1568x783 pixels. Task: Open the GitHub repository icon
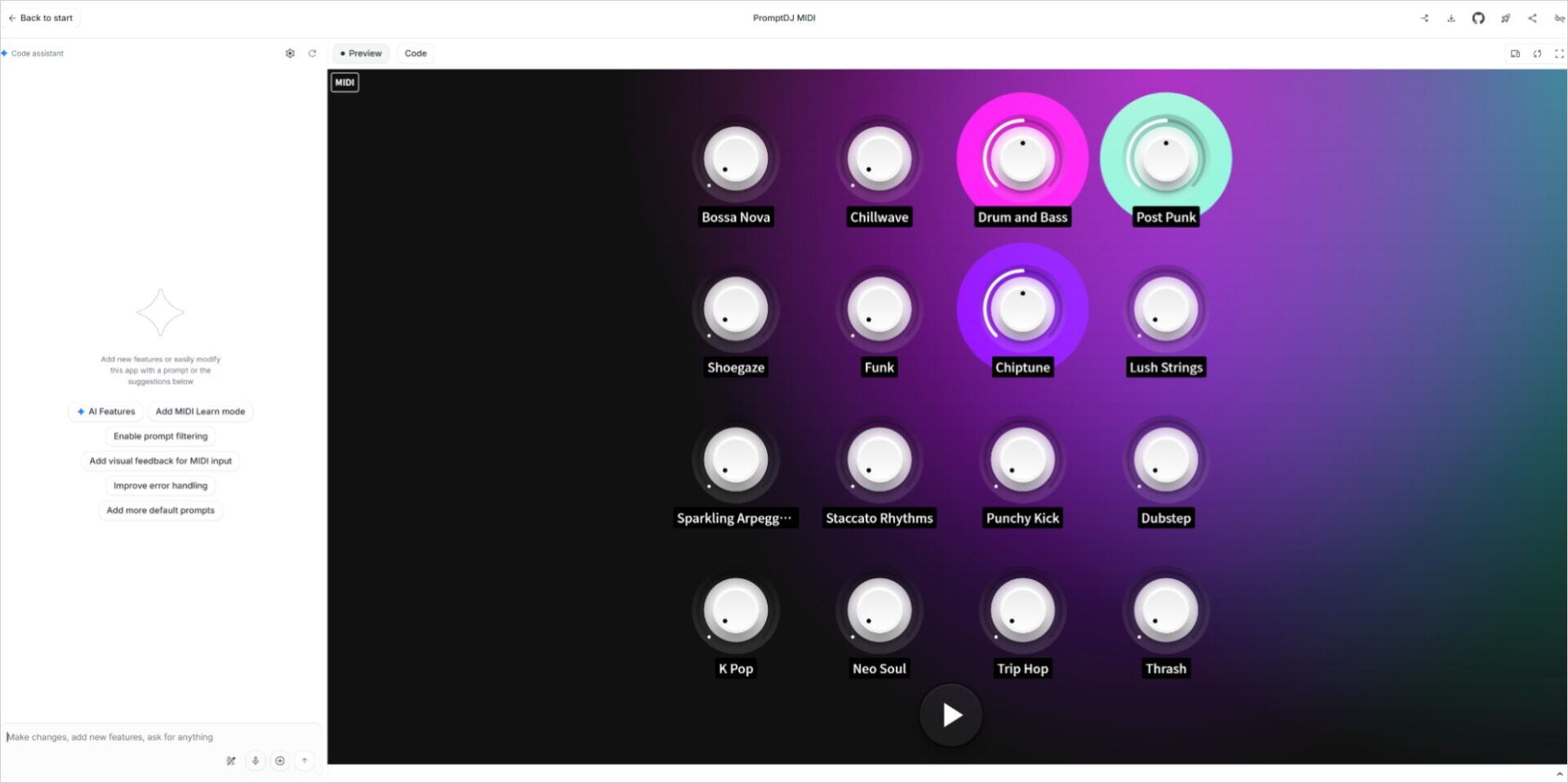click(x=1478, y=18)
